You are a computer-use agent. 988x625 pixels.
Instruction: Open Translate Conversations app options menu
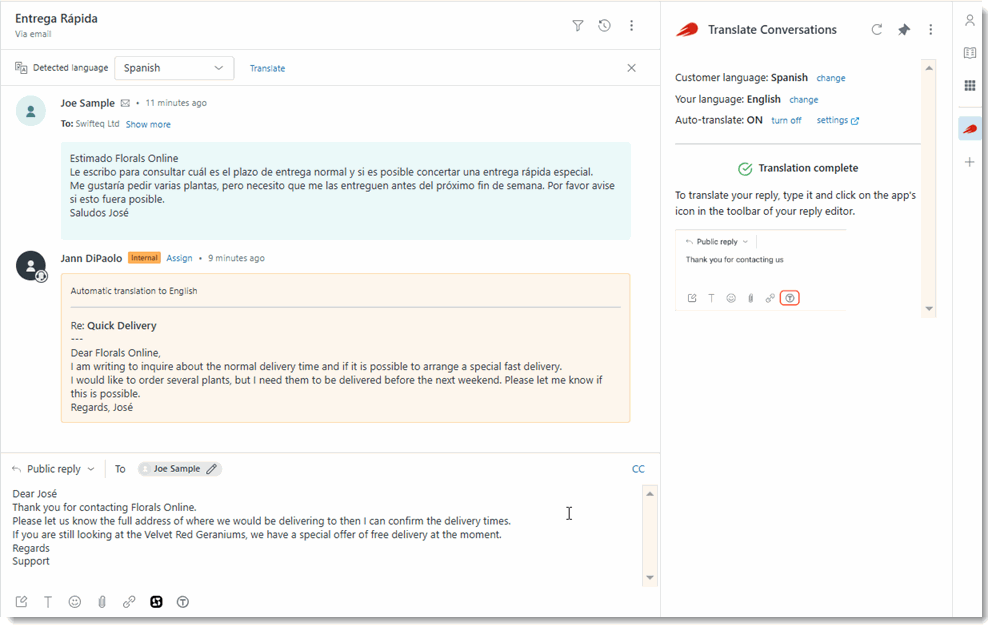pyautogui.click(x=931, y=30)
